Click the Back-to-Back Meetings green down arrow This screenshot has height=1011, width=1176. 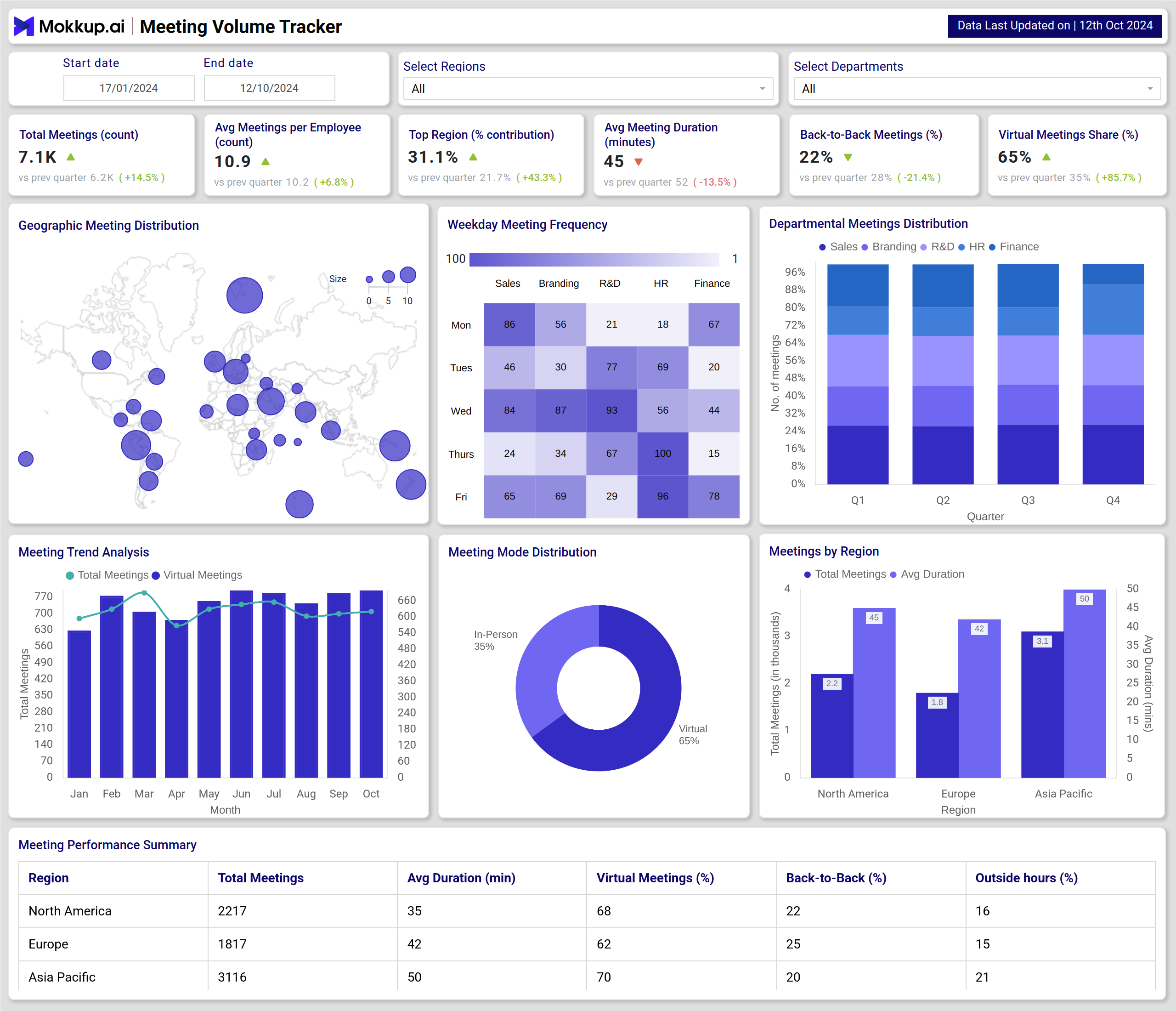[848, 157]
